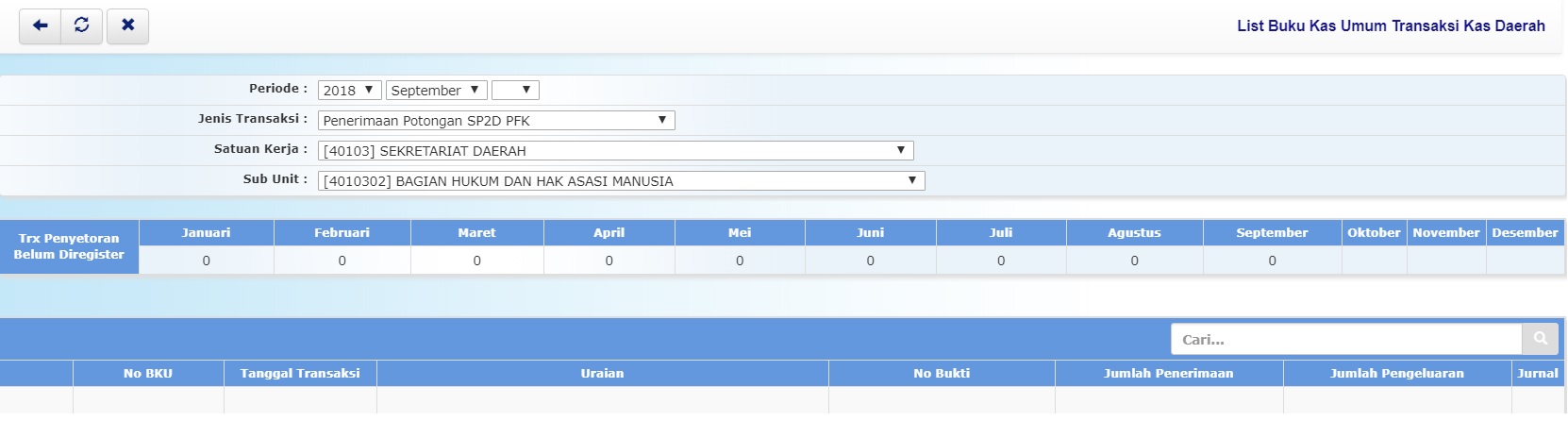Click the No Bukti column header

[x=941, y=374]
